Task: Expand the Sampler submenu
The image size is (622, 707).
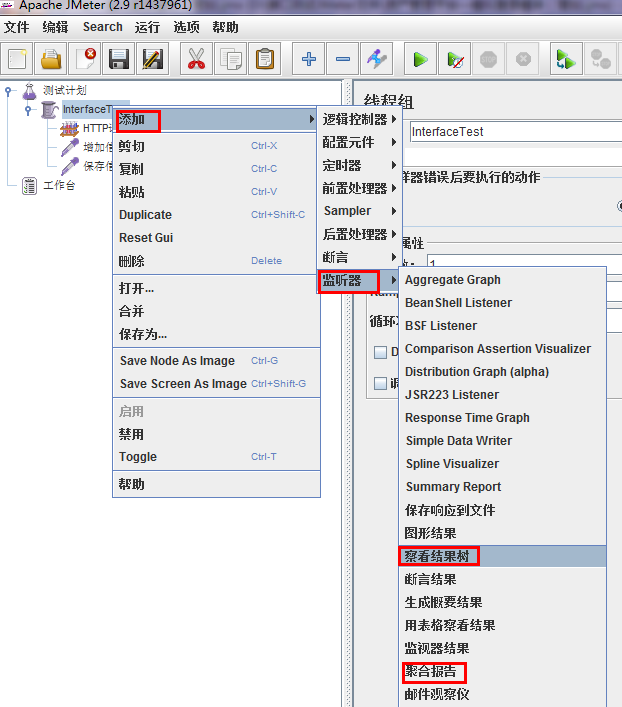Action: coord(359,211)
